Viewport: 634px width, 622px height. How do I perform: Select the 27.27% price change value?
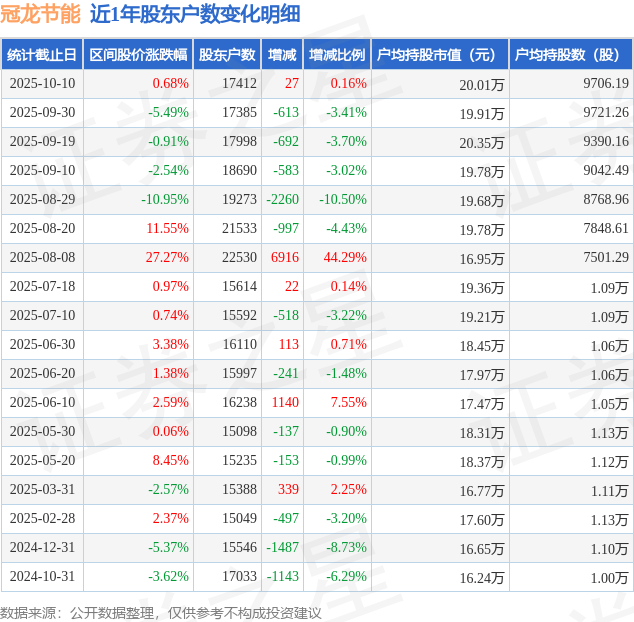click(167, 258)
